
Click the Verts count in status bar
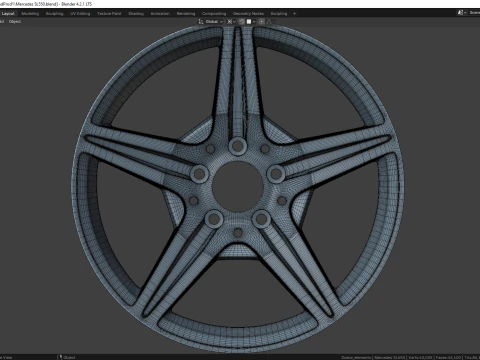(420, 357)
